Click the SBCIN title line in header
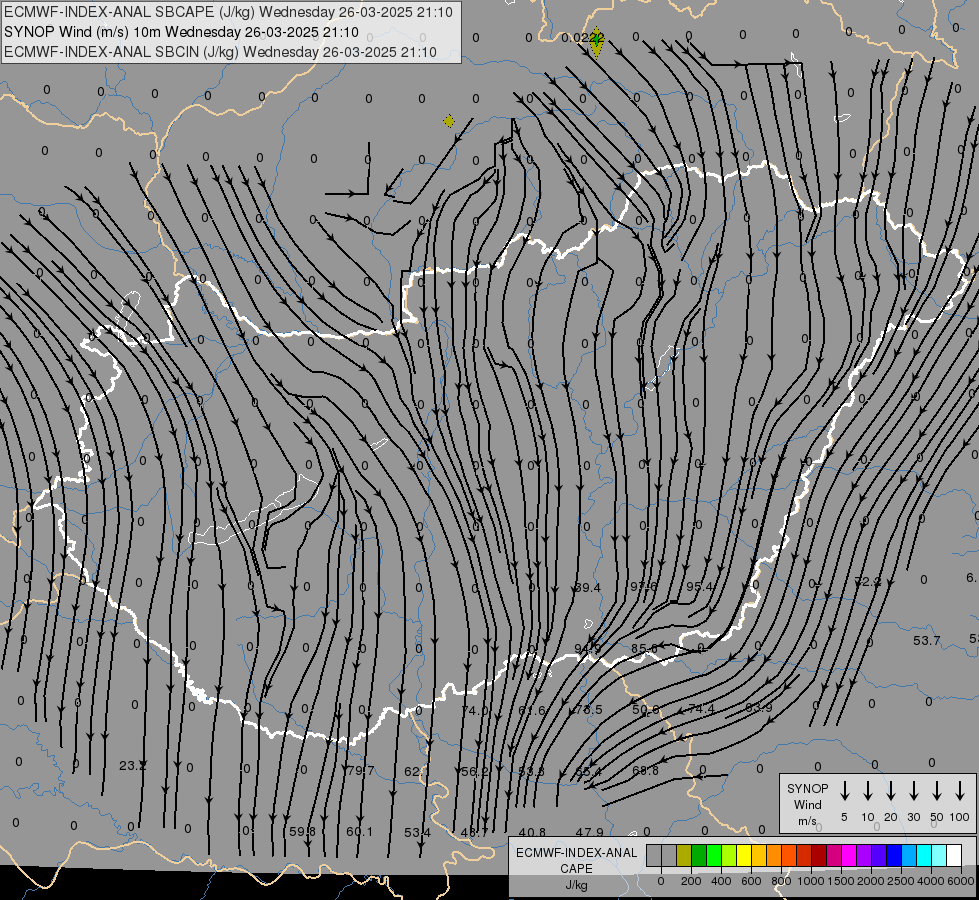This screenshot has width=979, height=900. (x=220, y=52)
